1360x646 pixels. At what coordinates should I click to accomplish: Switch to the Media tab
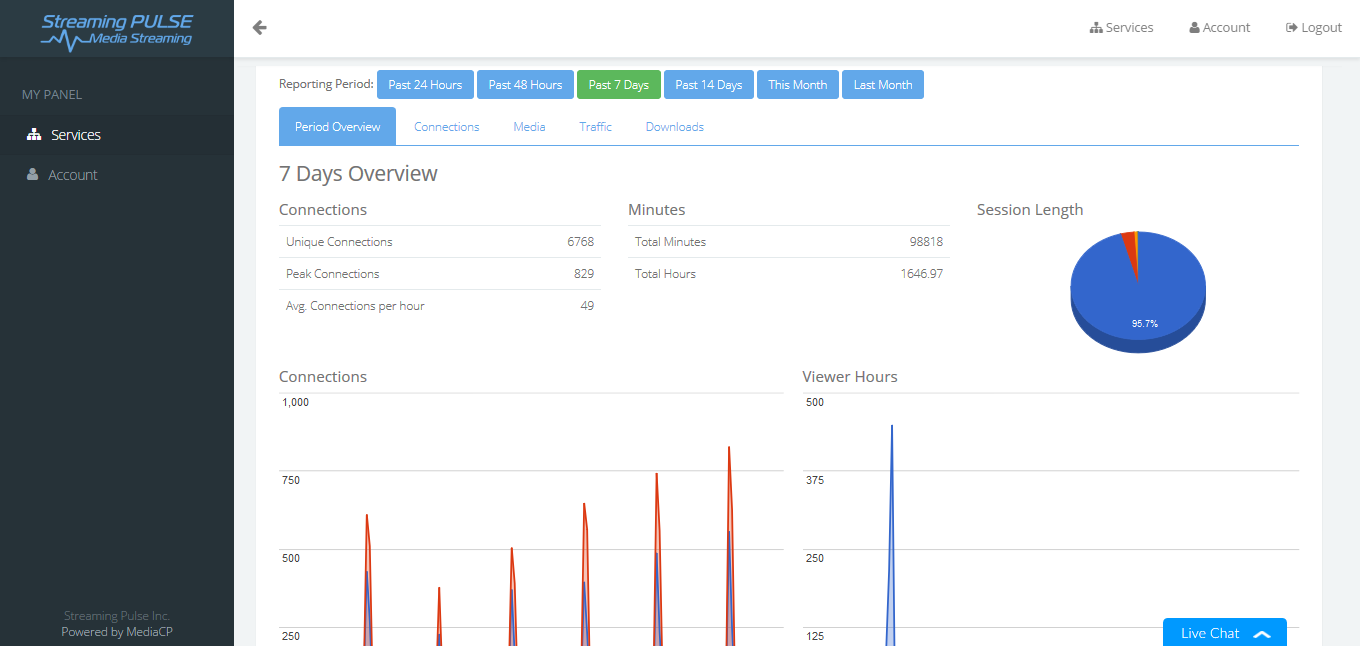point(529,127)
